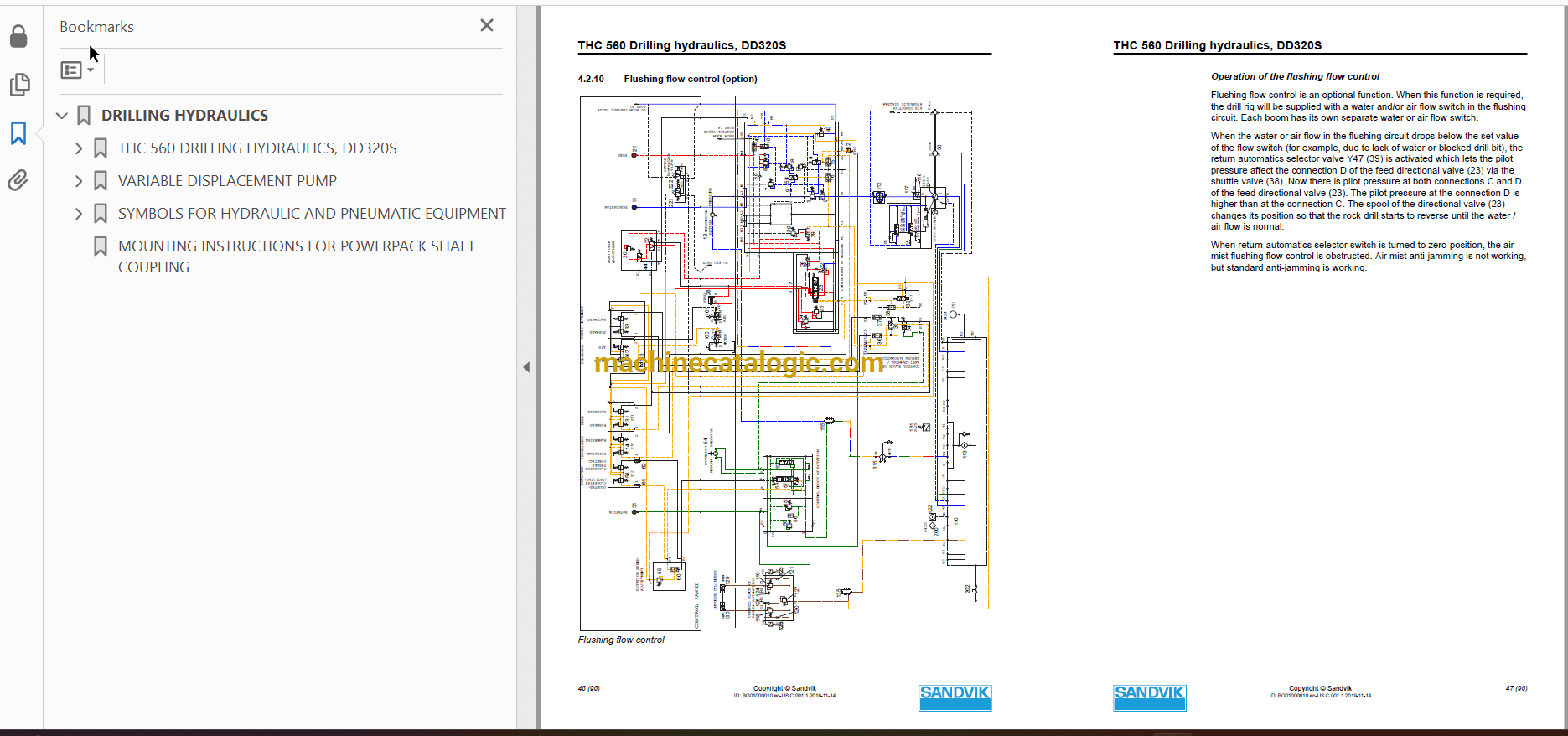Jump to VARIABLE DISPLACEMENT PUMP bookmark
This screenshot has width=1568, height=736.
click(x=227, y=181)
